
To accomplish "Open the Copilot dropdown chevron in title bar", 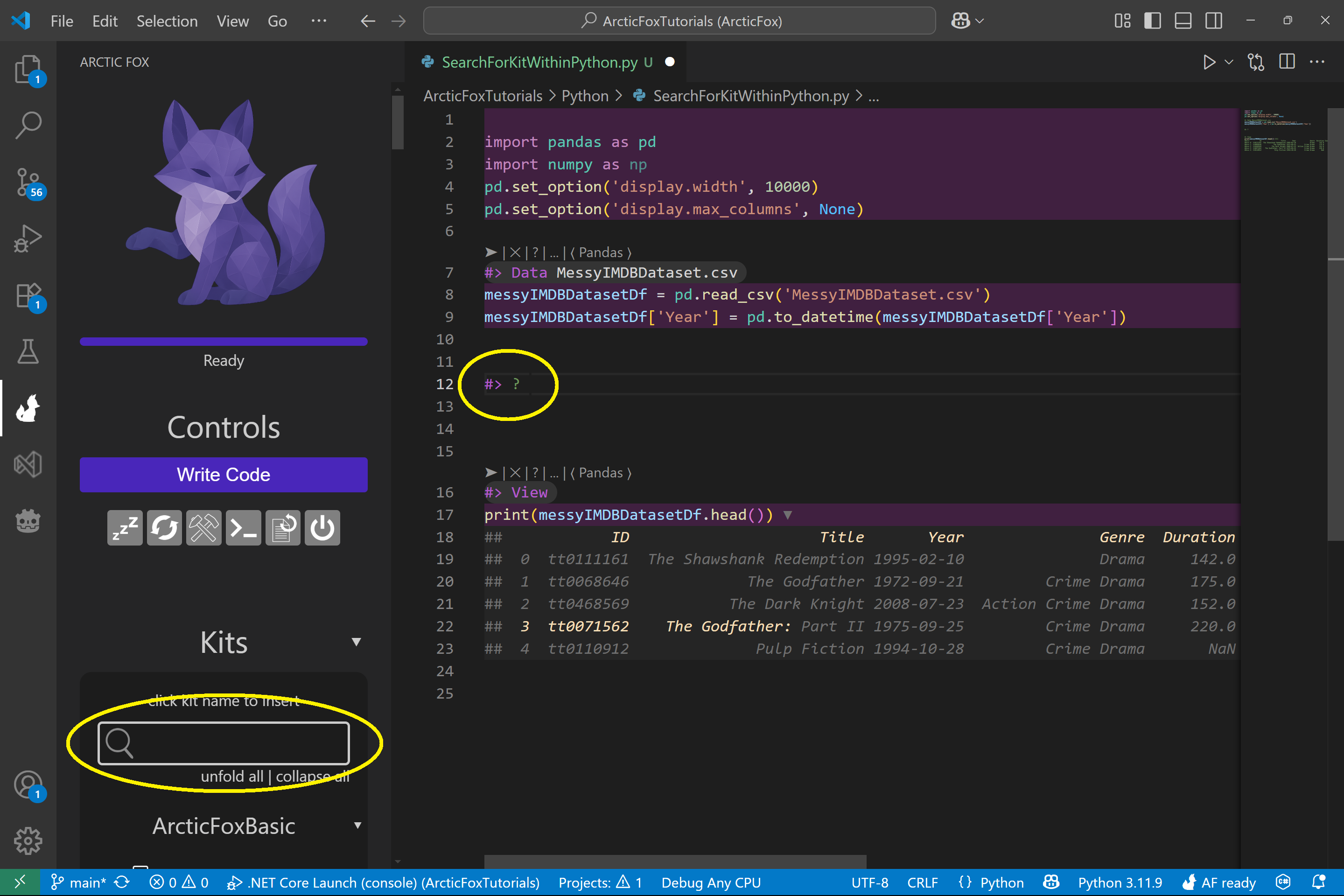I will point(980,21).
